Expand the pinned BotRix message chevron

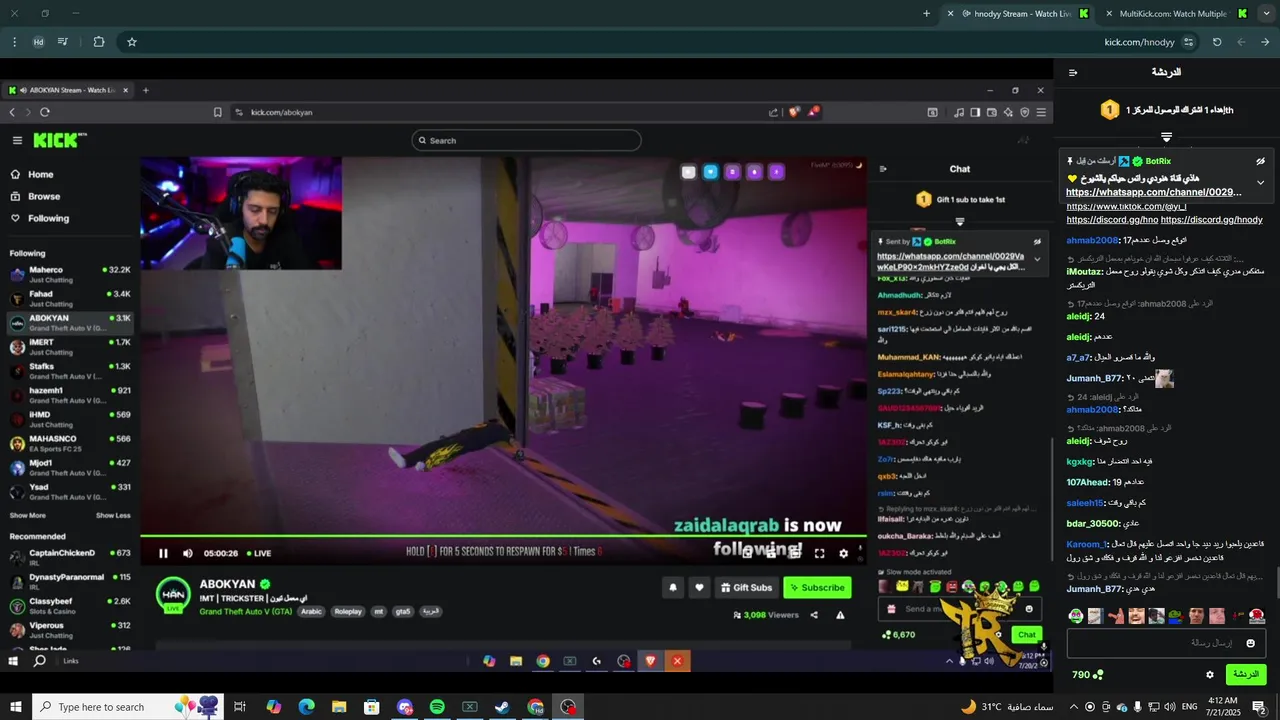tap(1260, 183)
